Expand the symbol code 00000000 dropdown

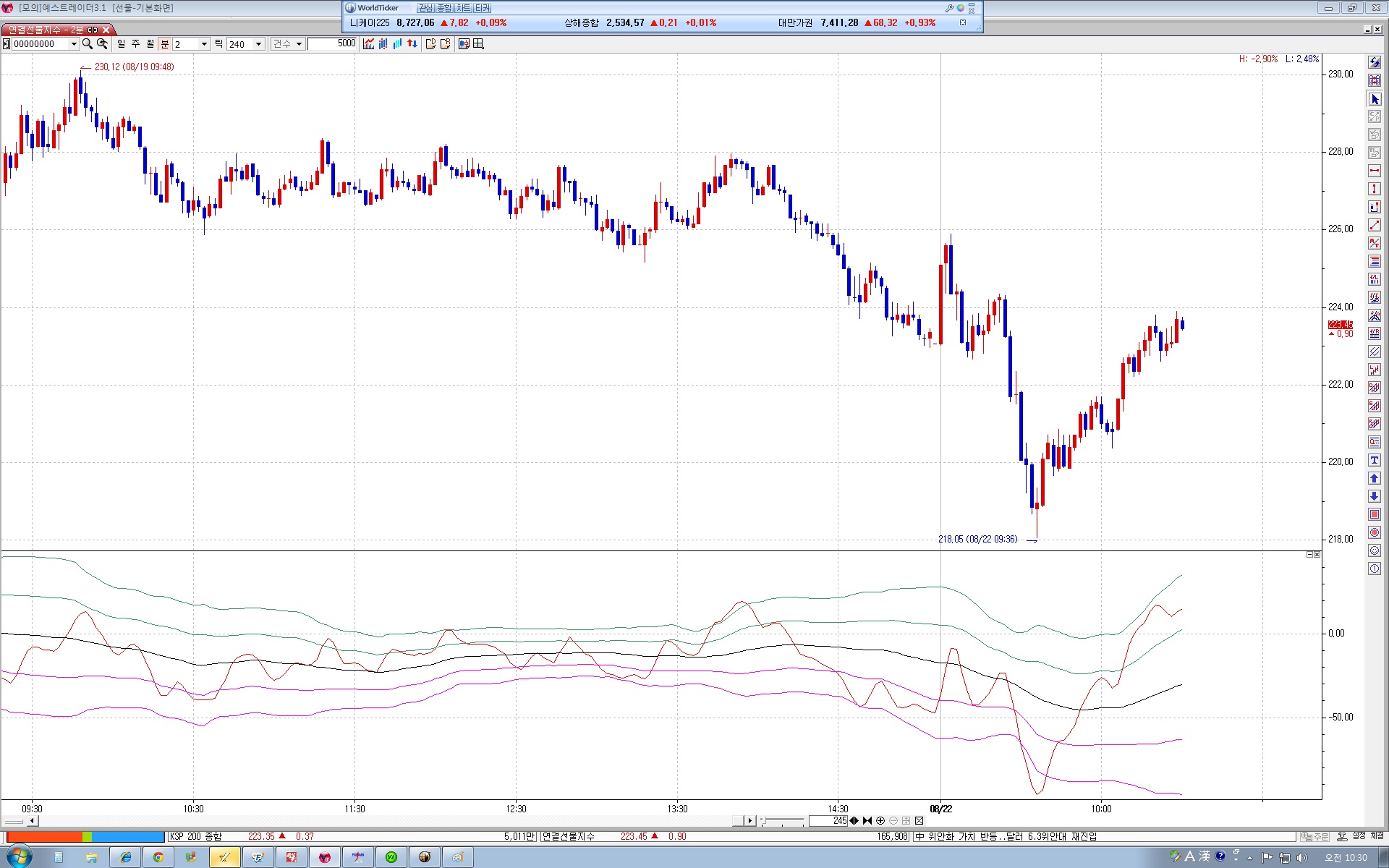(73, 44)
